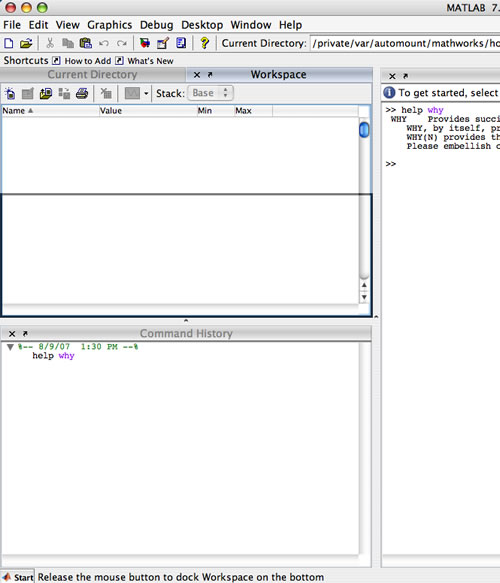Open the plot selector dropdown arrow
Viewport: 500px width, 583px height.
(x=146, y=93)
